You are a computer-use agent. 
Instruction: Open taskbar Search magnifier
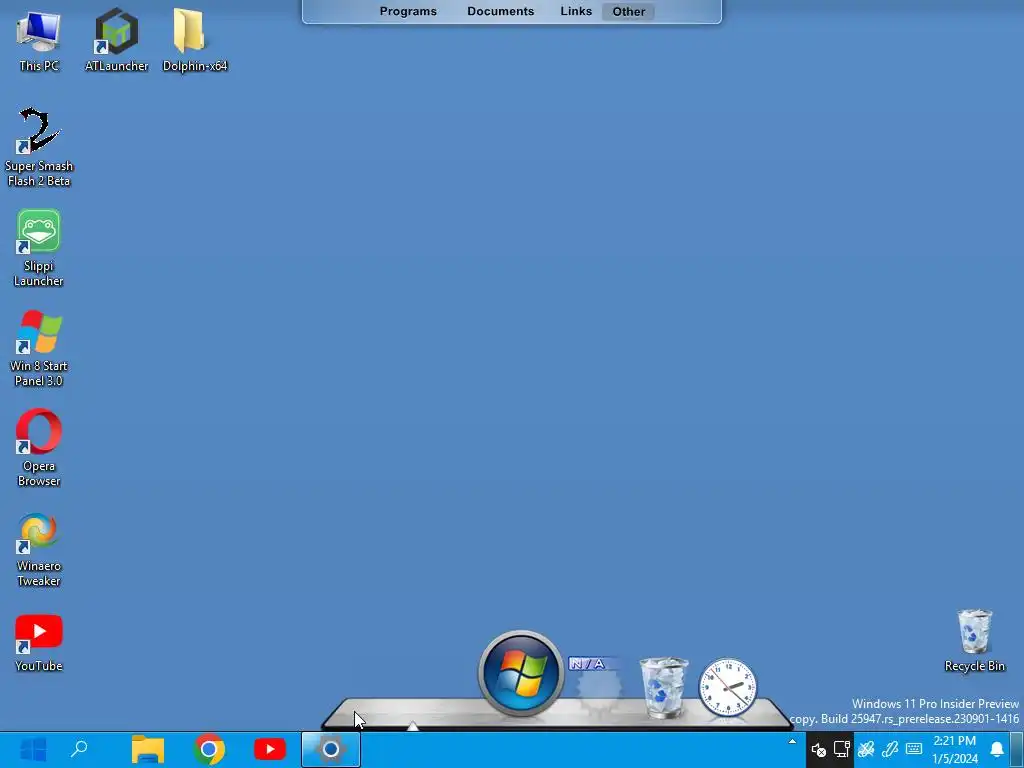(x=79, y=749)
